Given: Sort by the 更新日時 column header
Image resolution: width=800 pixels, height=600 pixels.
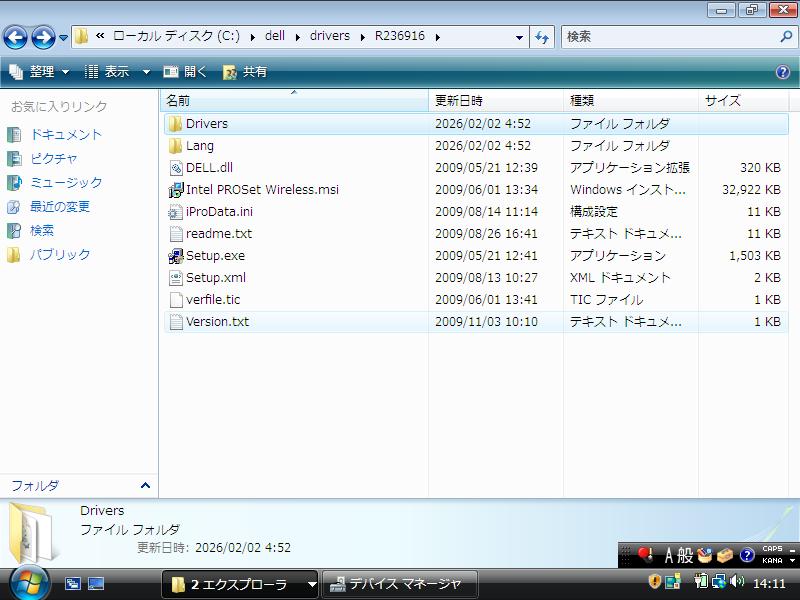Looking at the screenshot, I should pyautogui.click(x=496, y=101).
